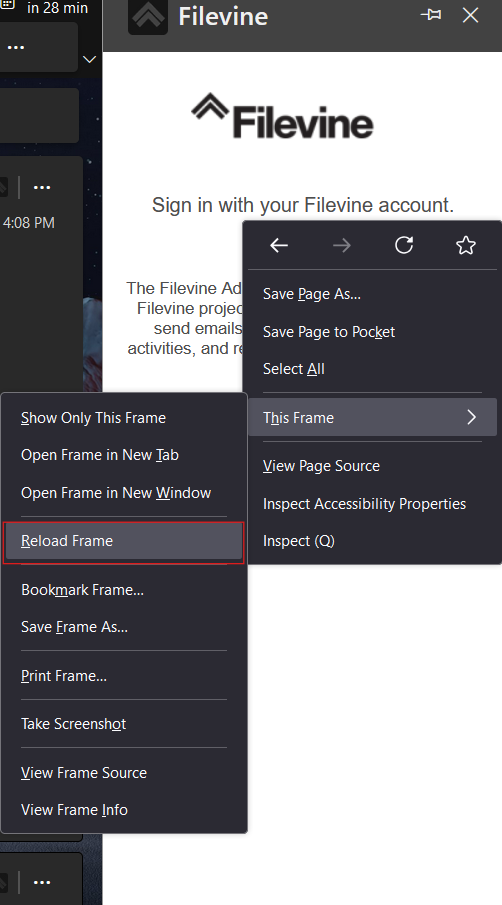Bookmark page using the star icon
This screenshot has width=502, height=905.
click(x=466, y=245)
